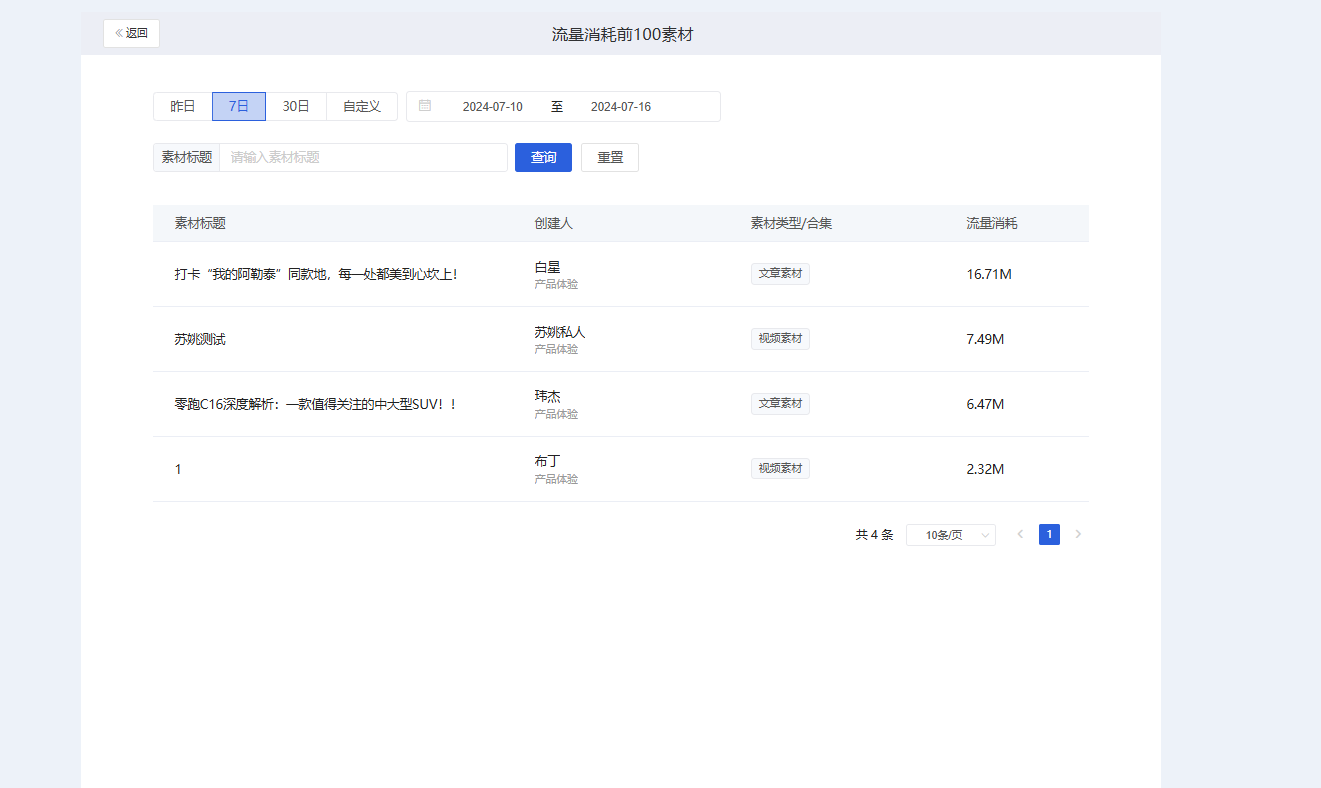
Task: Select the 自定义 time range
Action: click(x=362, y=106)
